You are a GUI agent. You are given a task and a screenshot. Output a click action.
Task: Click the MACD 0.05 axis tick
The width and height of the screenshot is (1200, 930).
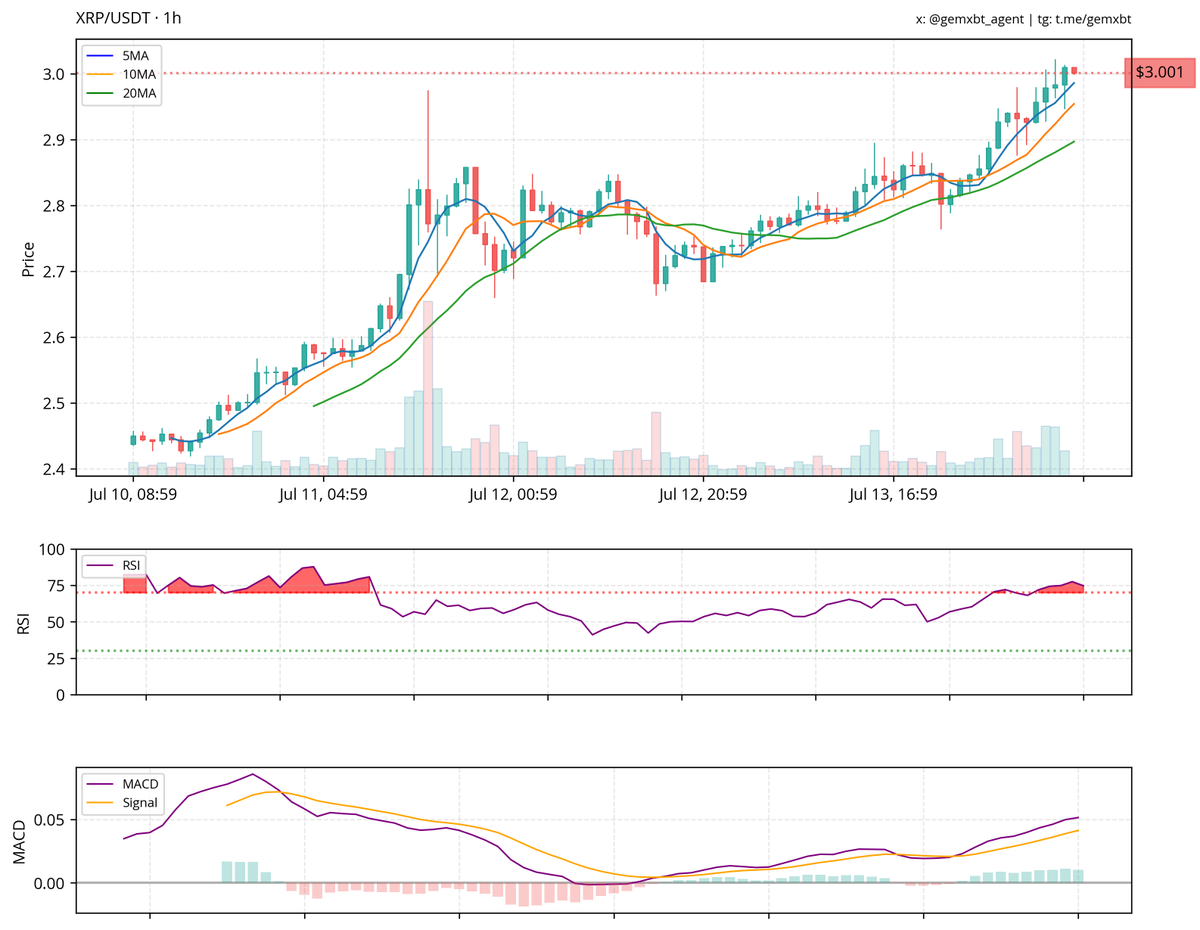pos(51,820)
